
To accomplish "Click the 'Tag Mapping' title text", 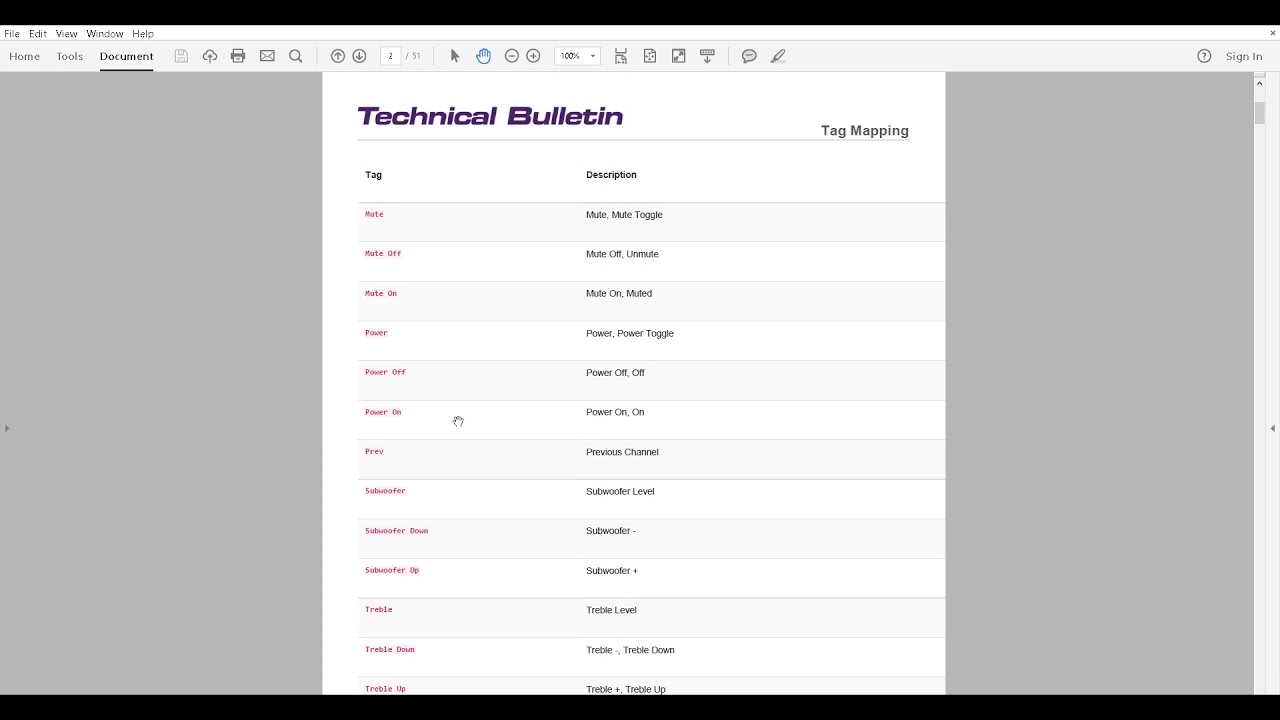I will [865, 131].
